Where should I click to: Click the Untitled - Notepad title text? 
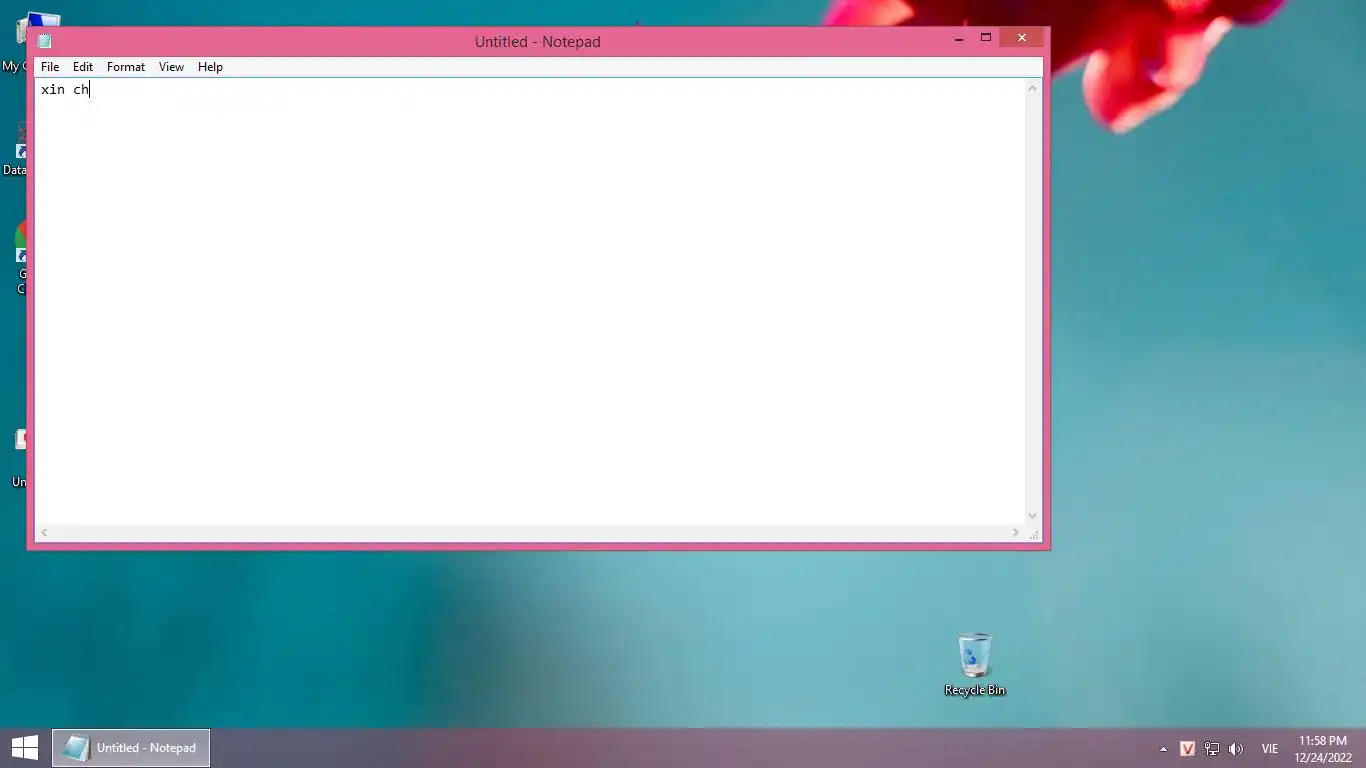tap(537, 42)
